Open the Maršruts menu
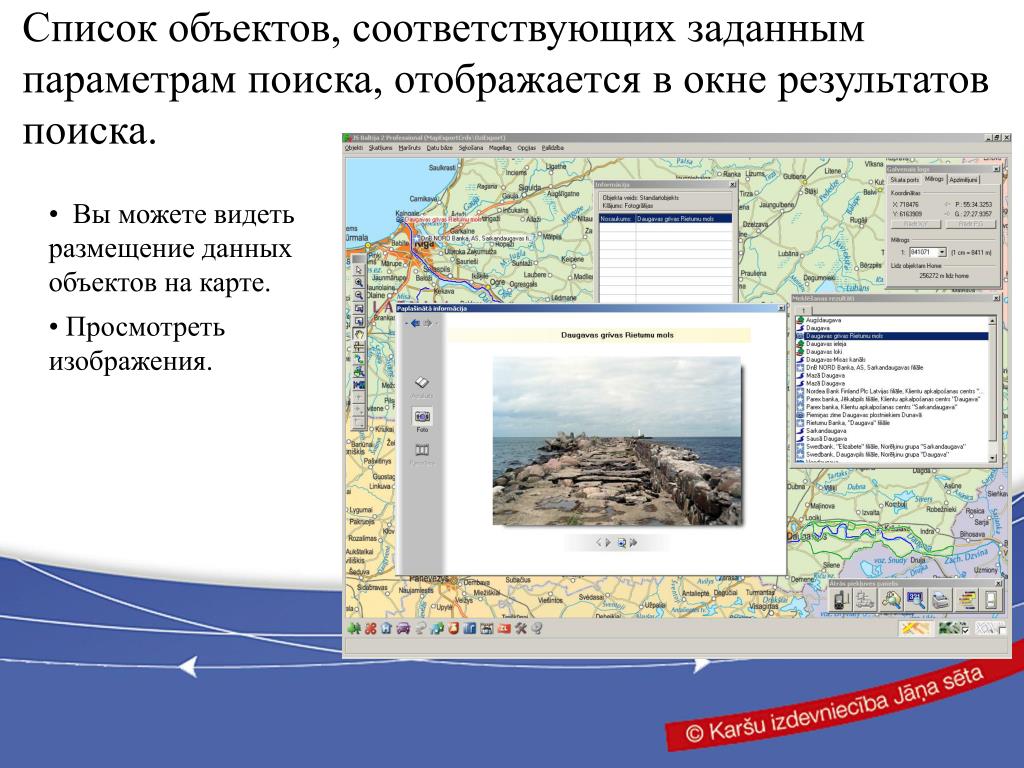 point(409,148)
